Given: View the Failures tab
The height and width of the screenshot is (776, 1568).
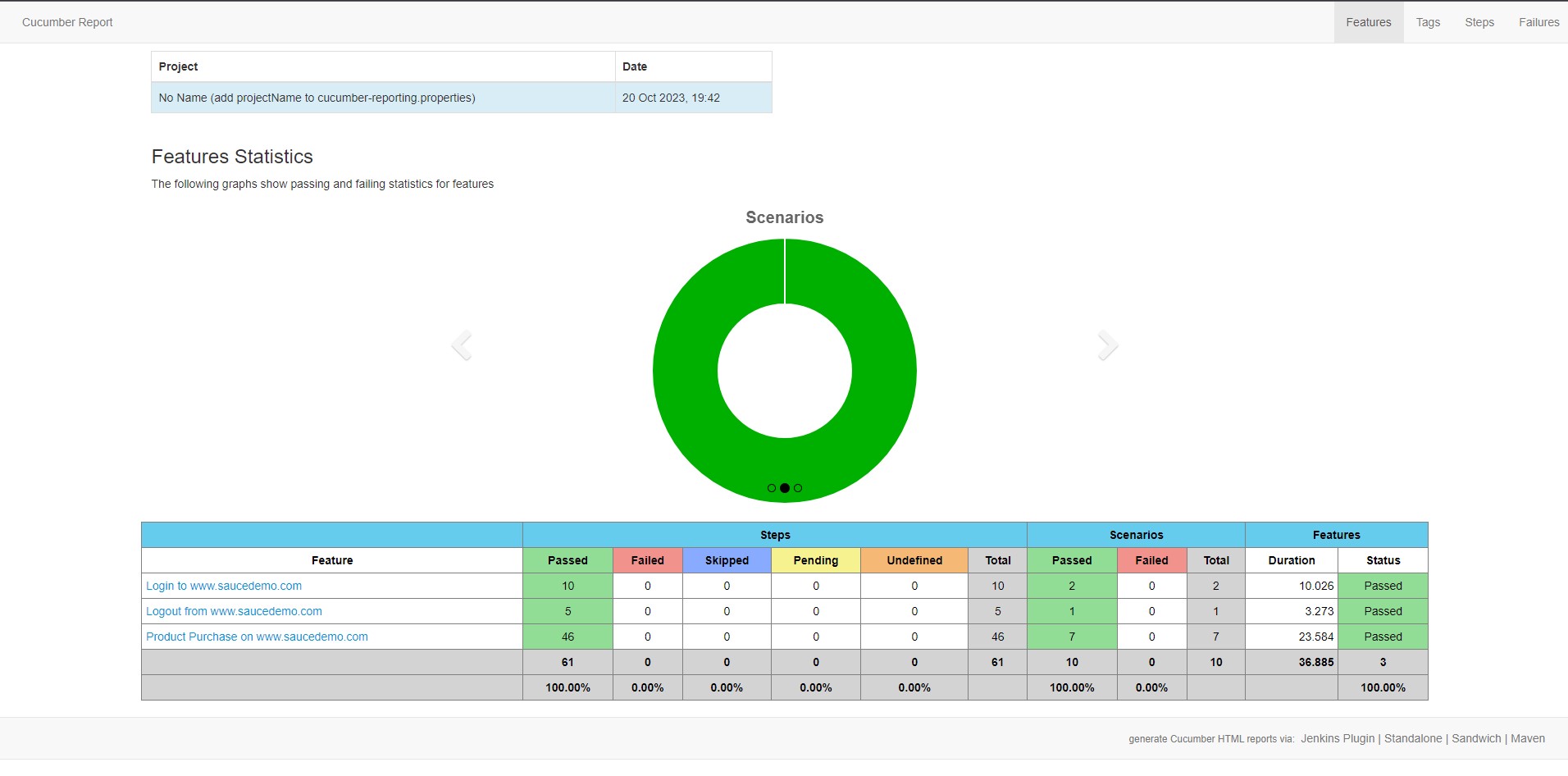Looking at the screenshot, I should [x=1538, y=22].
